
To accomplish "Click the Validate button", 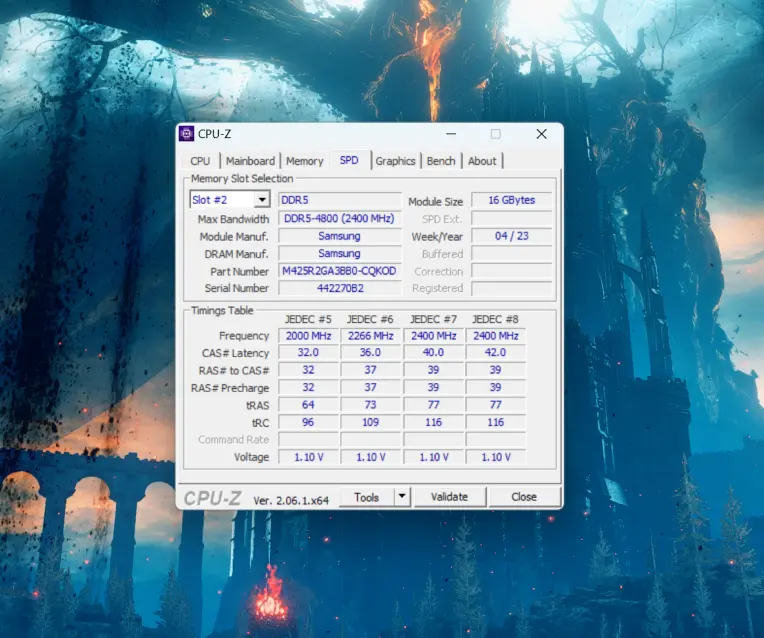I will (x=449, y=497).
